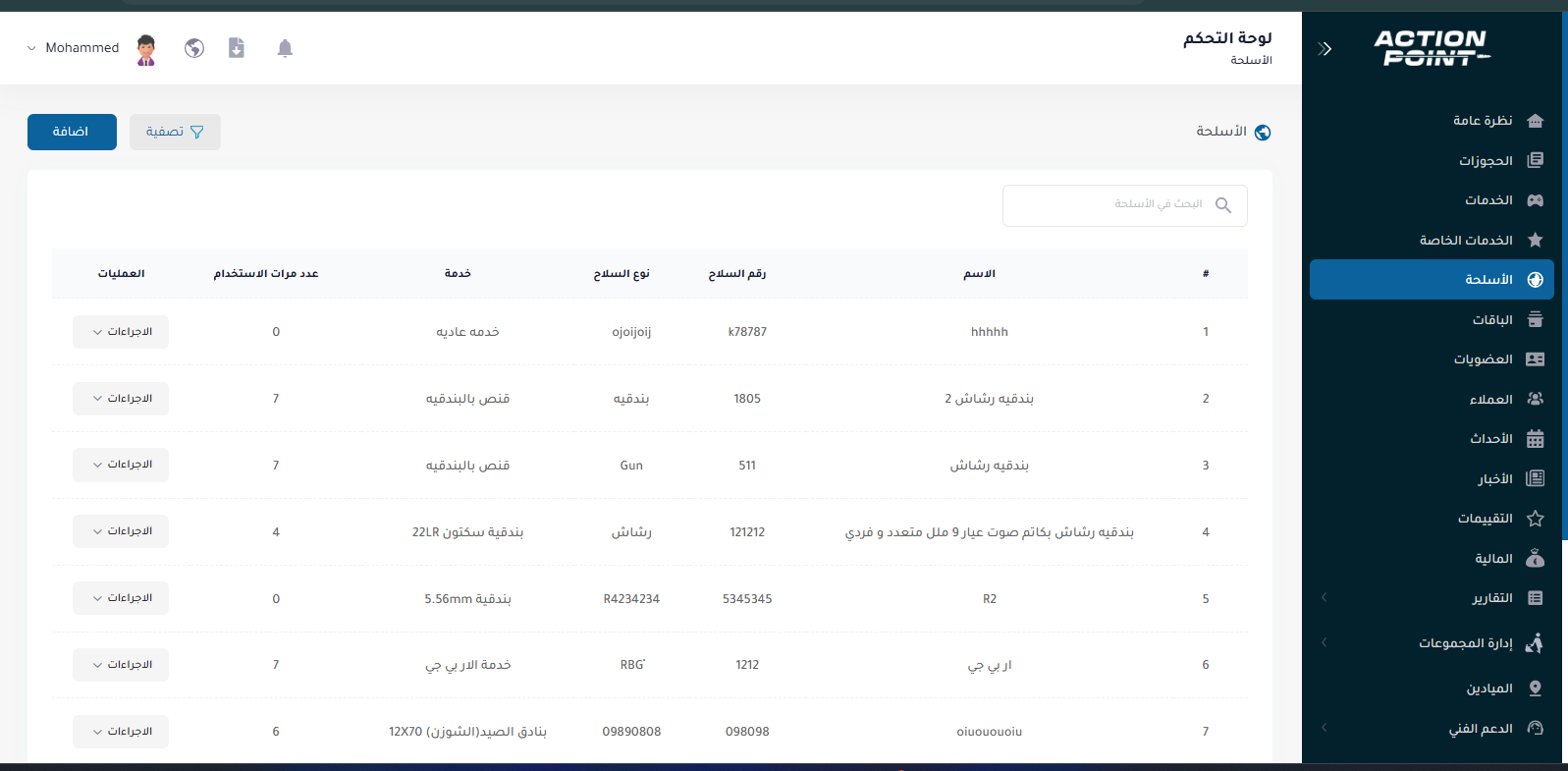Click بندقية سكتون 22LR service cell
The height and width of the screenshot is (771, 1568).
pos(467,532)
